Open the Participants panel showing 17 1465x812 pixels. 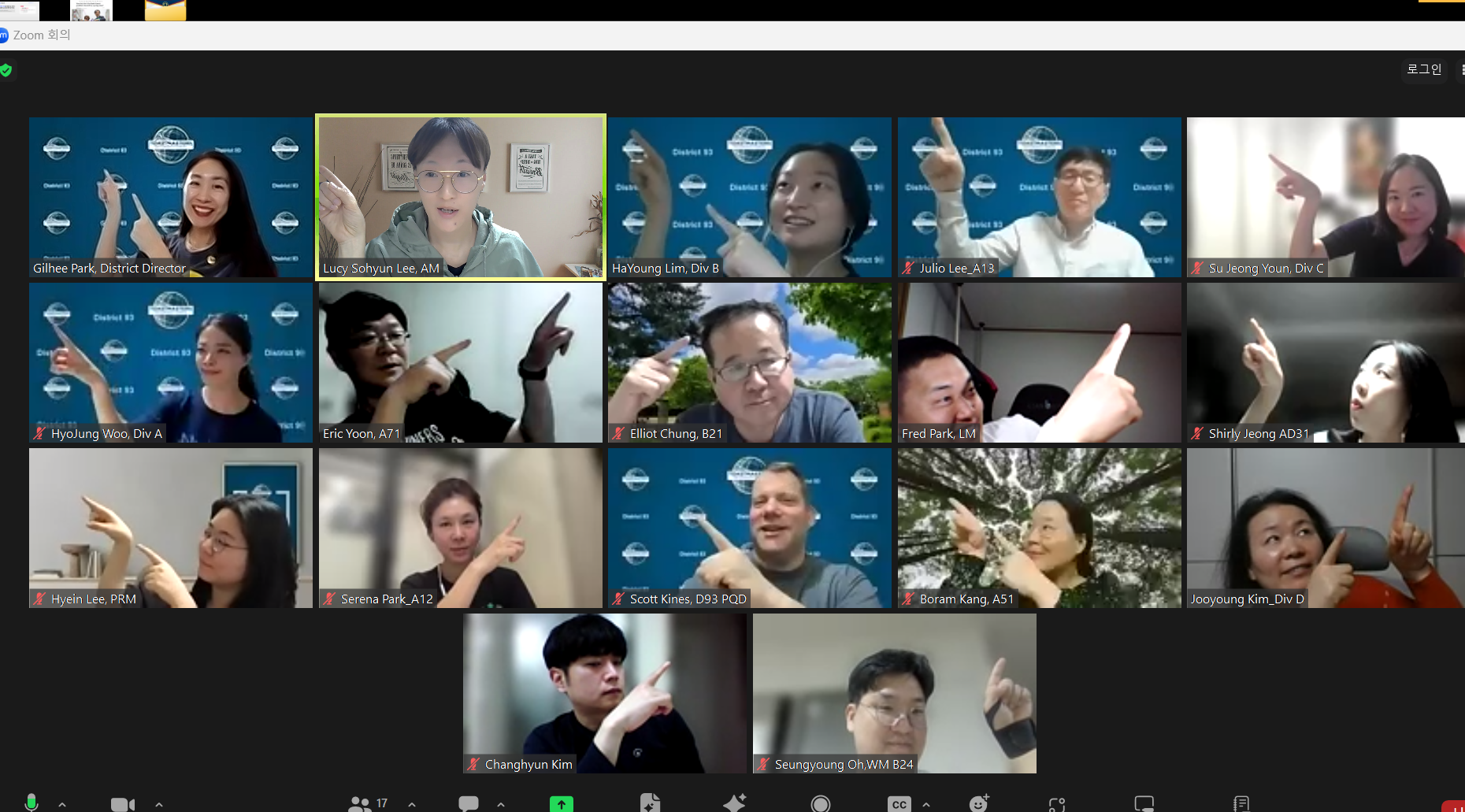(x=368, y=803)
